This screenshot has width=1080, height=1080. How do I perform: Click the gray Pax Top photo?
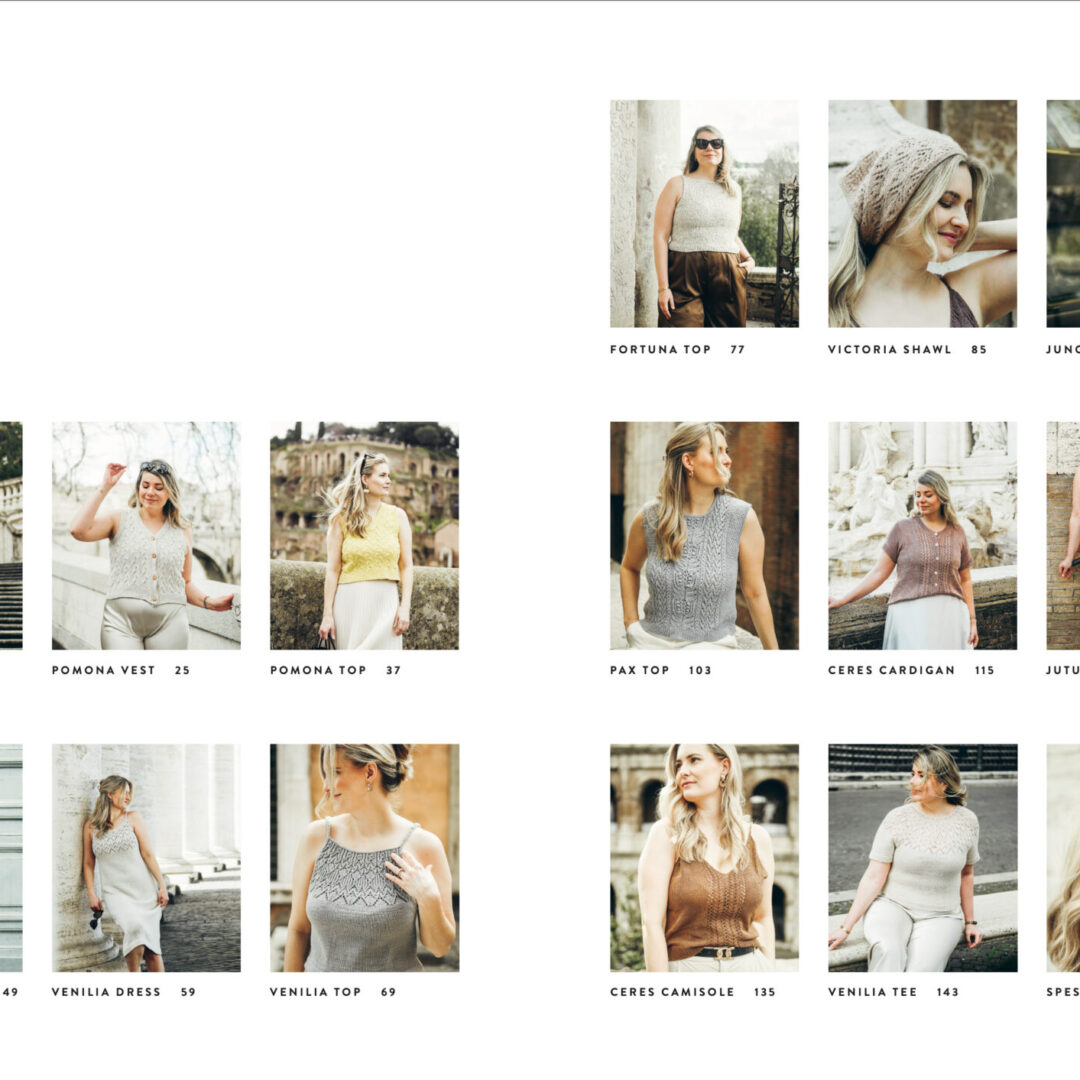(704, 535)
